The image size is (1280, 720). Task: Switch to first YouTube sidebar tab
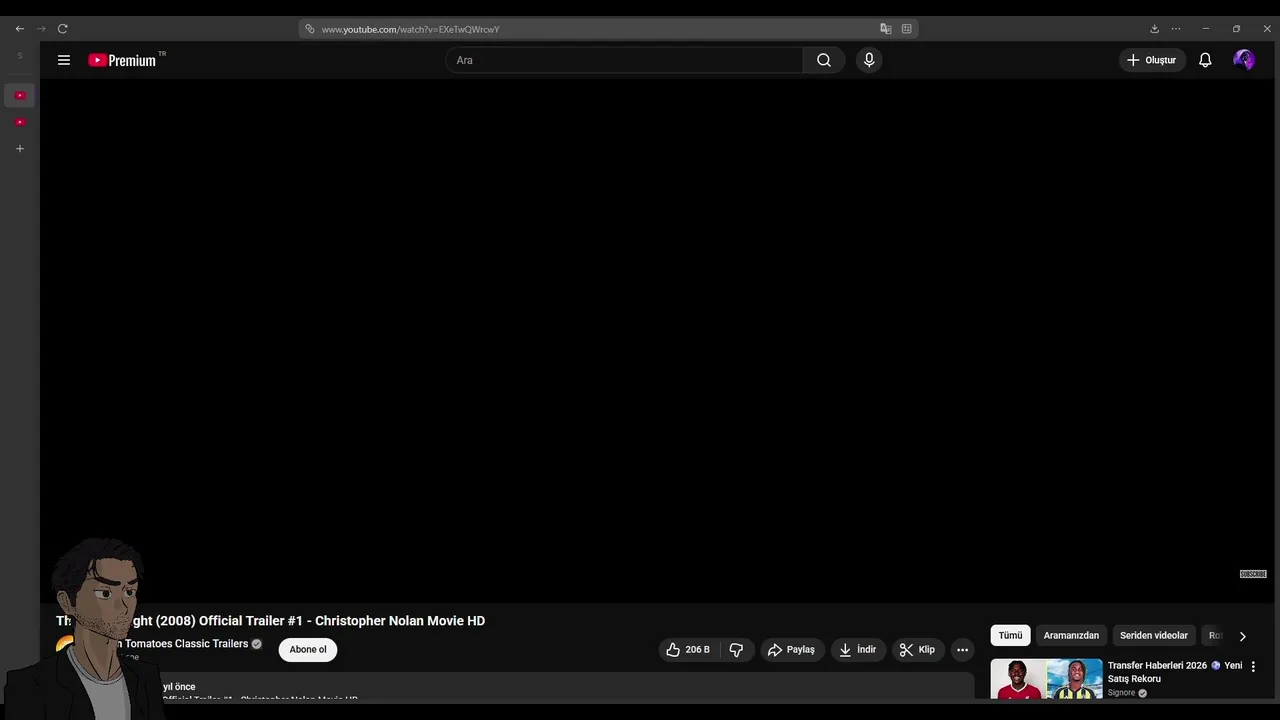(20, 95)
